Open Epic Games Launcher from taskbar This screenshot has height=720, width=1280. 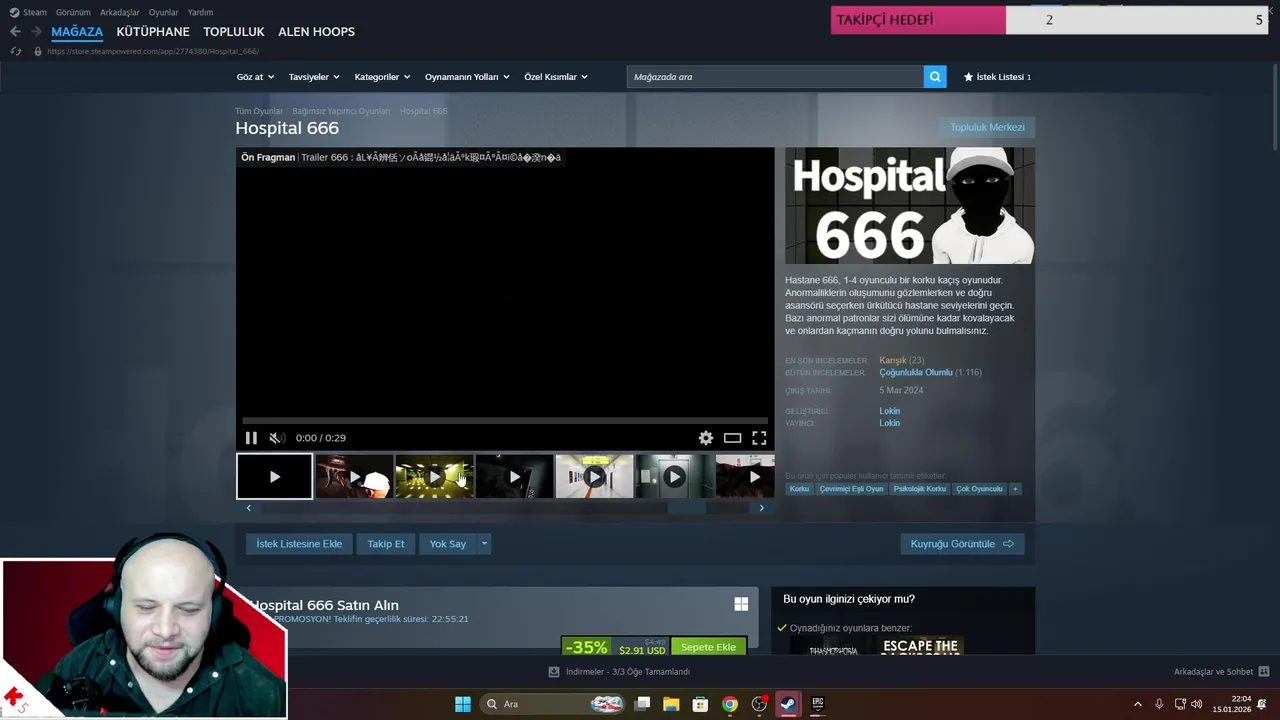pyautogui.click(x=817, y=704)
